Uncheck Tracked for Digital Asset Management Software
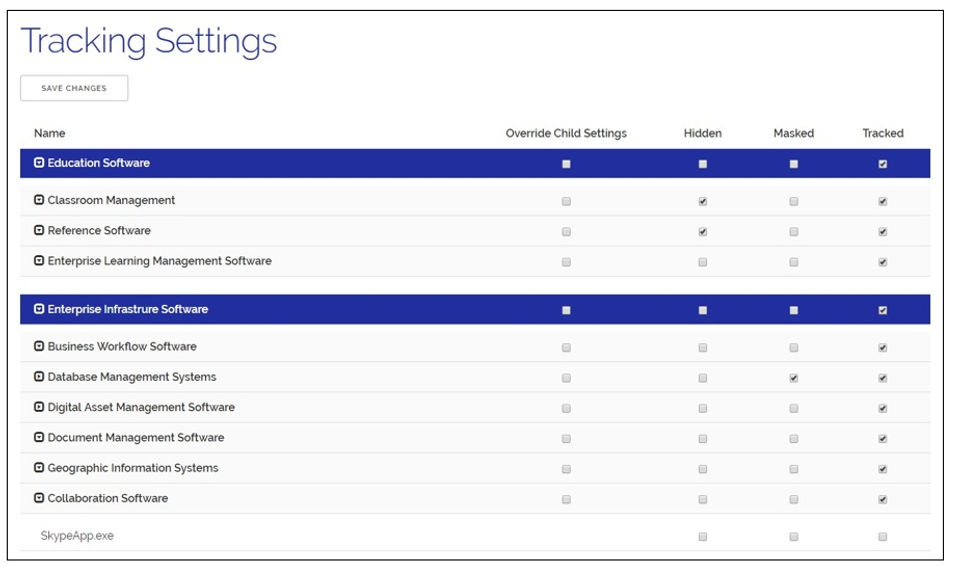This screenshot has height=567, width=960. pyautogui.click(x=883, y=408)
